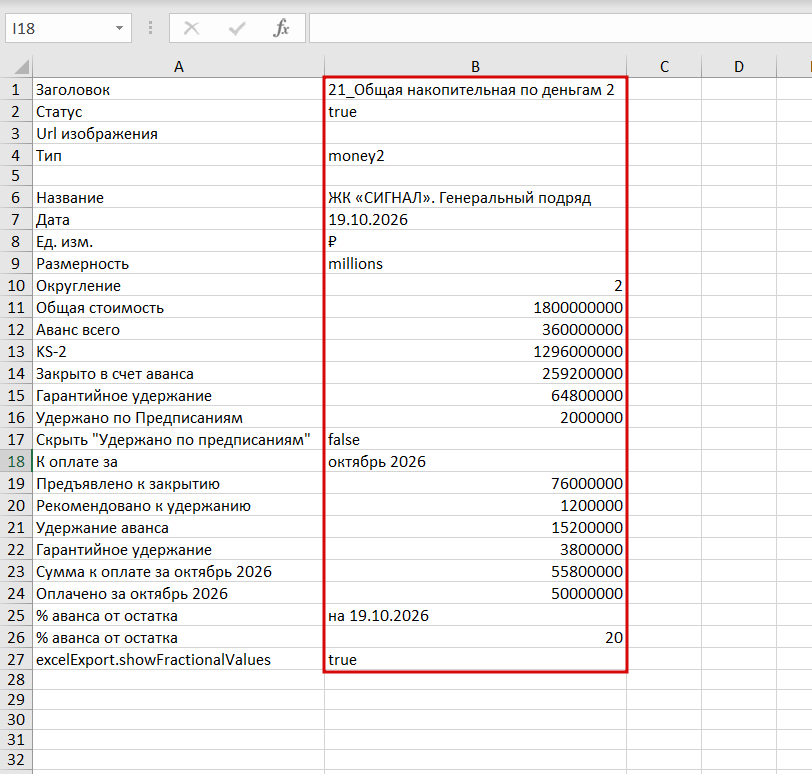Click the 'KS-2' label cell
This screenshot has width=812, height=774.
pyautogui.click(x=179, y=352)
